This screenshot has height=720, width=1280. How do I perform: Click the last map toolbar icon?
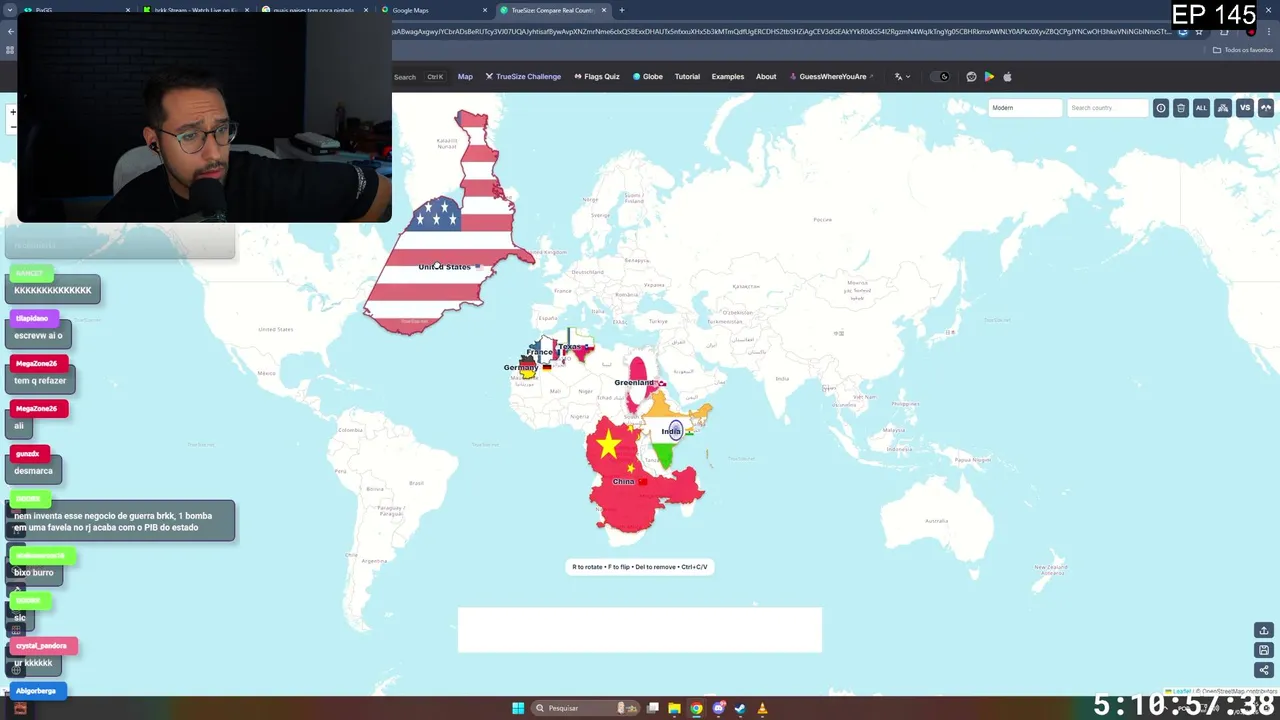coord(1266,108)
